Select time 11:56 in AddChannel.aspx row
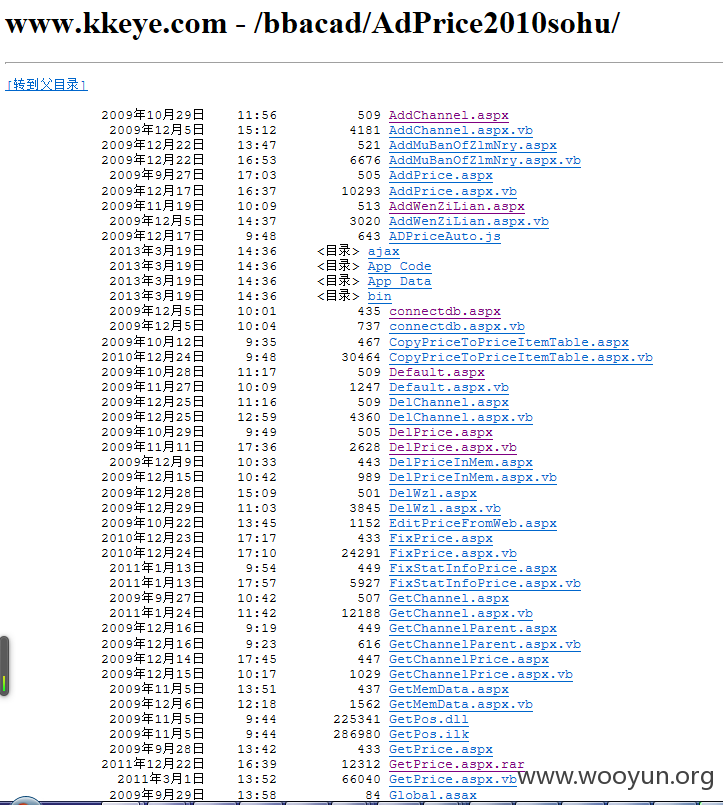Viewport: 723px width, 805px height. point(257,116)
